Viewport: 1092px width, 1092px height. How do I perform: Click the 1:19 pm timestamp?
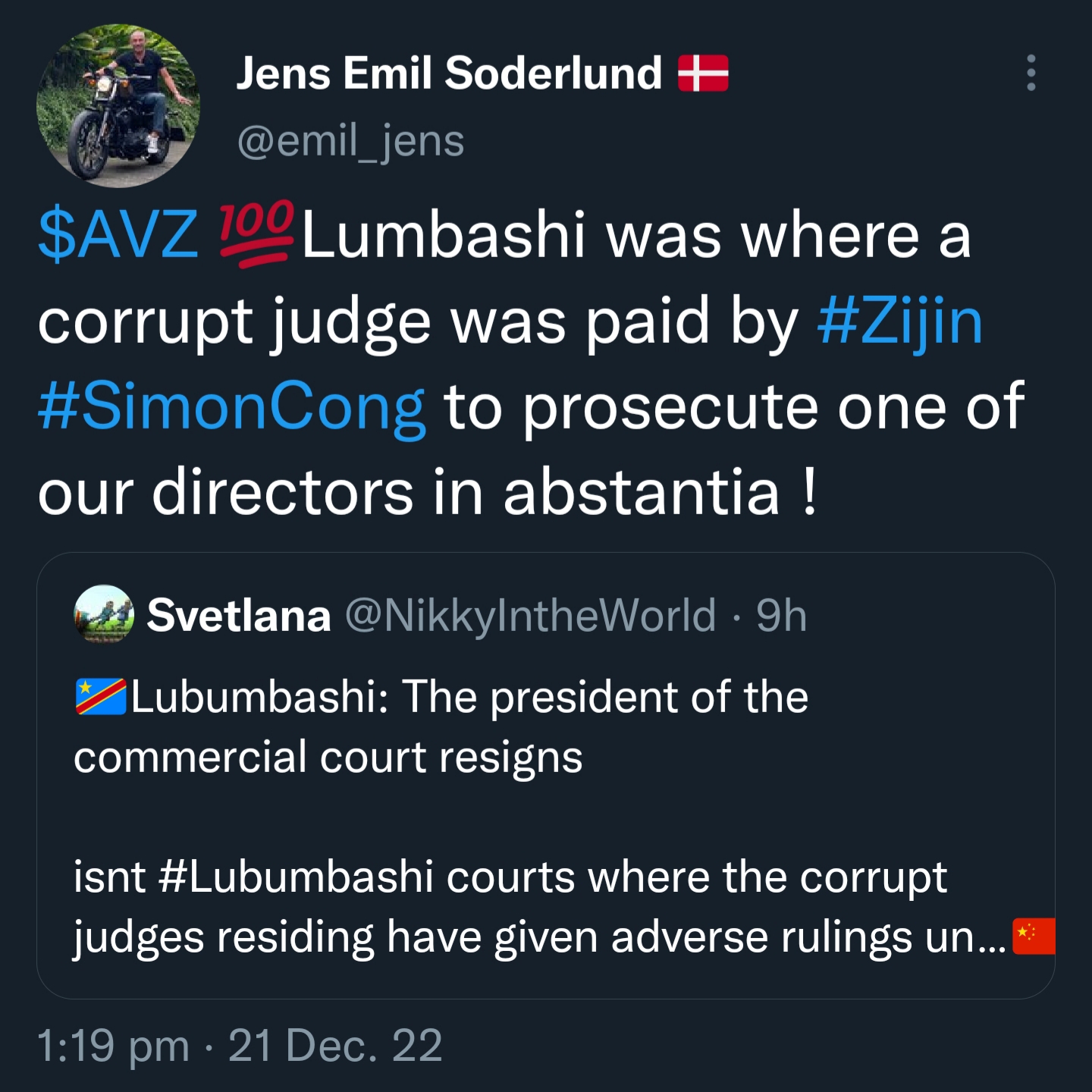(x=113, y=1046)
